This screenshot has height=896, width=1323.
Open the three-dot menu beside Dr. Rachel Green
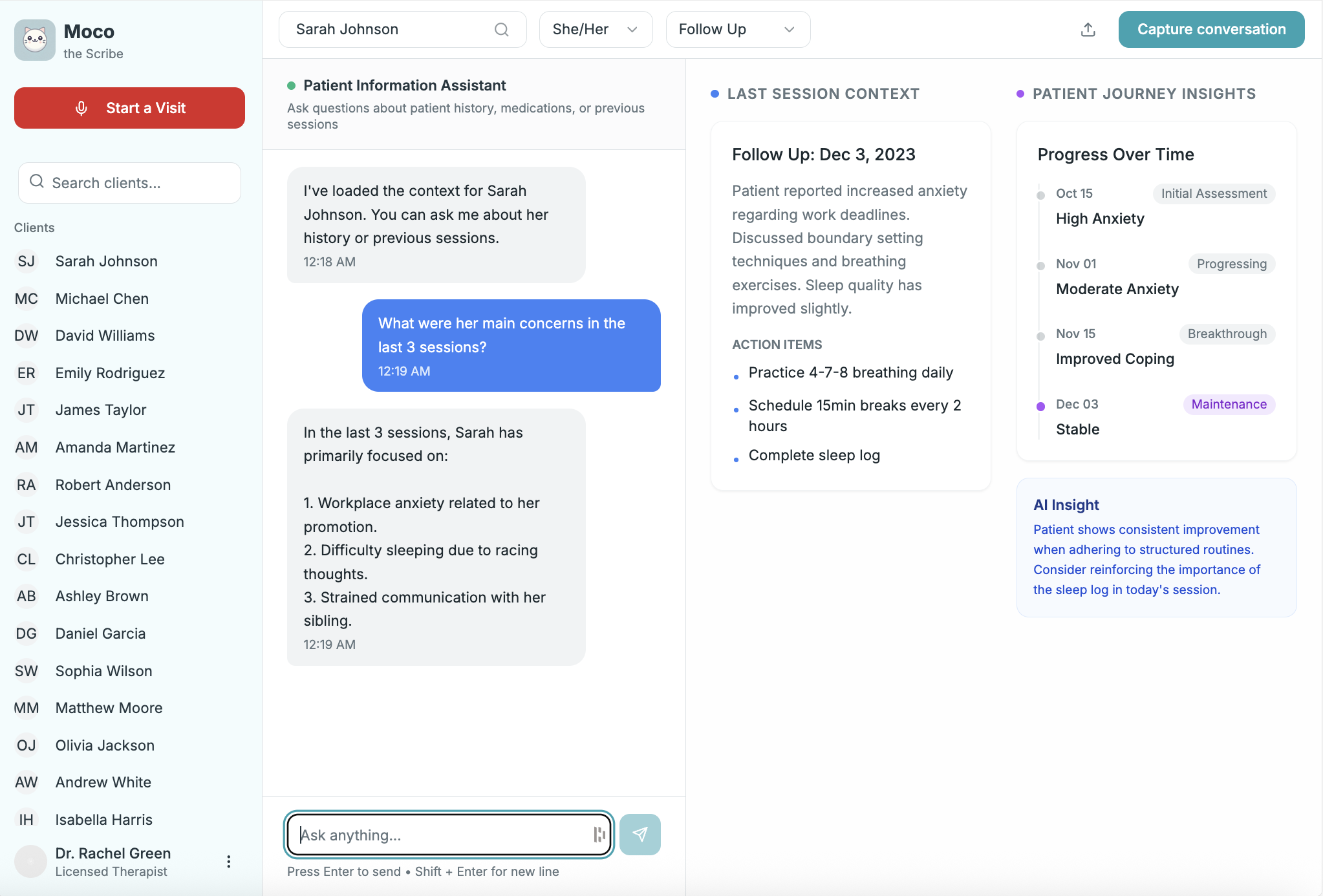click(x=228, y=861)
